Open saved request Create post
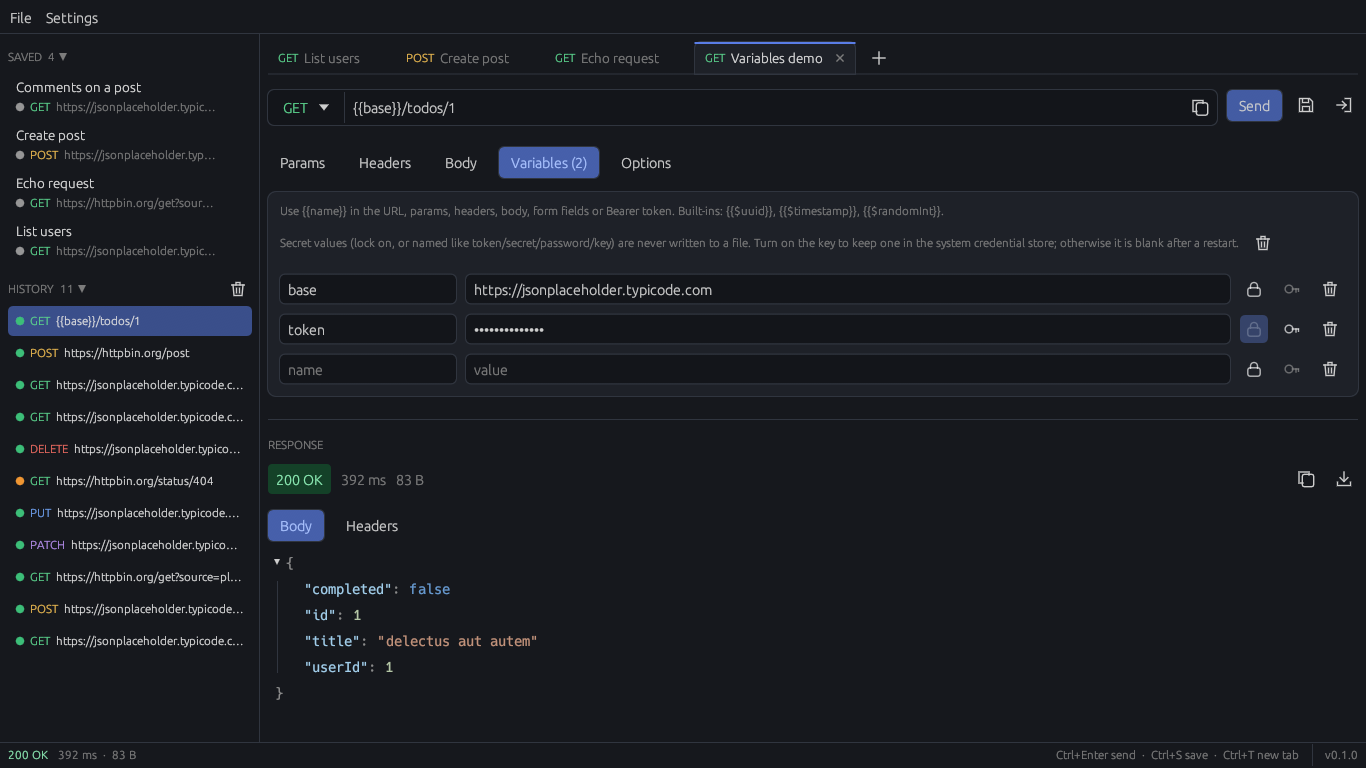1366x768 pixels. [130, 145]
